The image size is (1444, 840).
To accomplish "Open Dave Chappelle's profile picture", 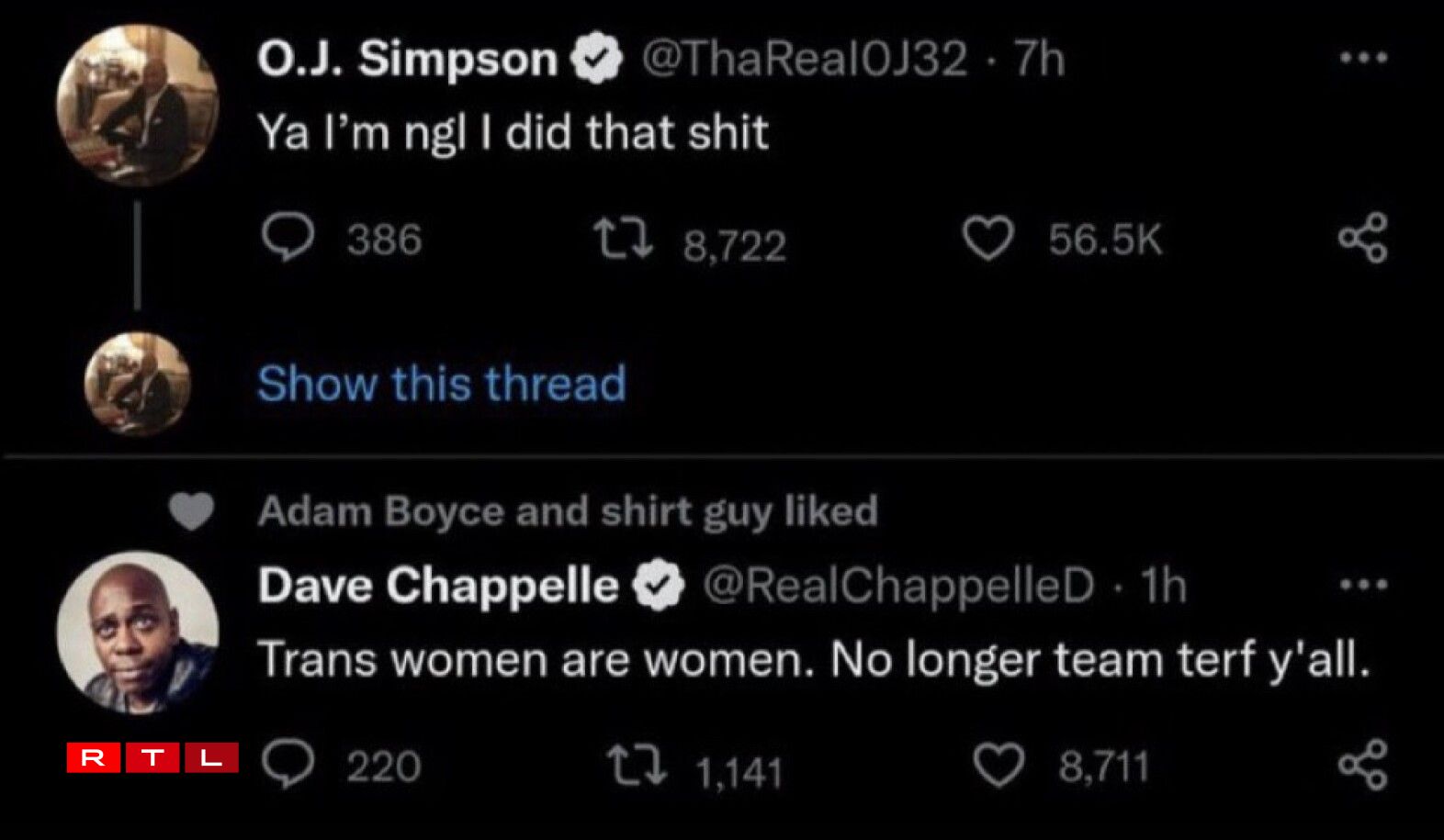I will pos(137,632).
